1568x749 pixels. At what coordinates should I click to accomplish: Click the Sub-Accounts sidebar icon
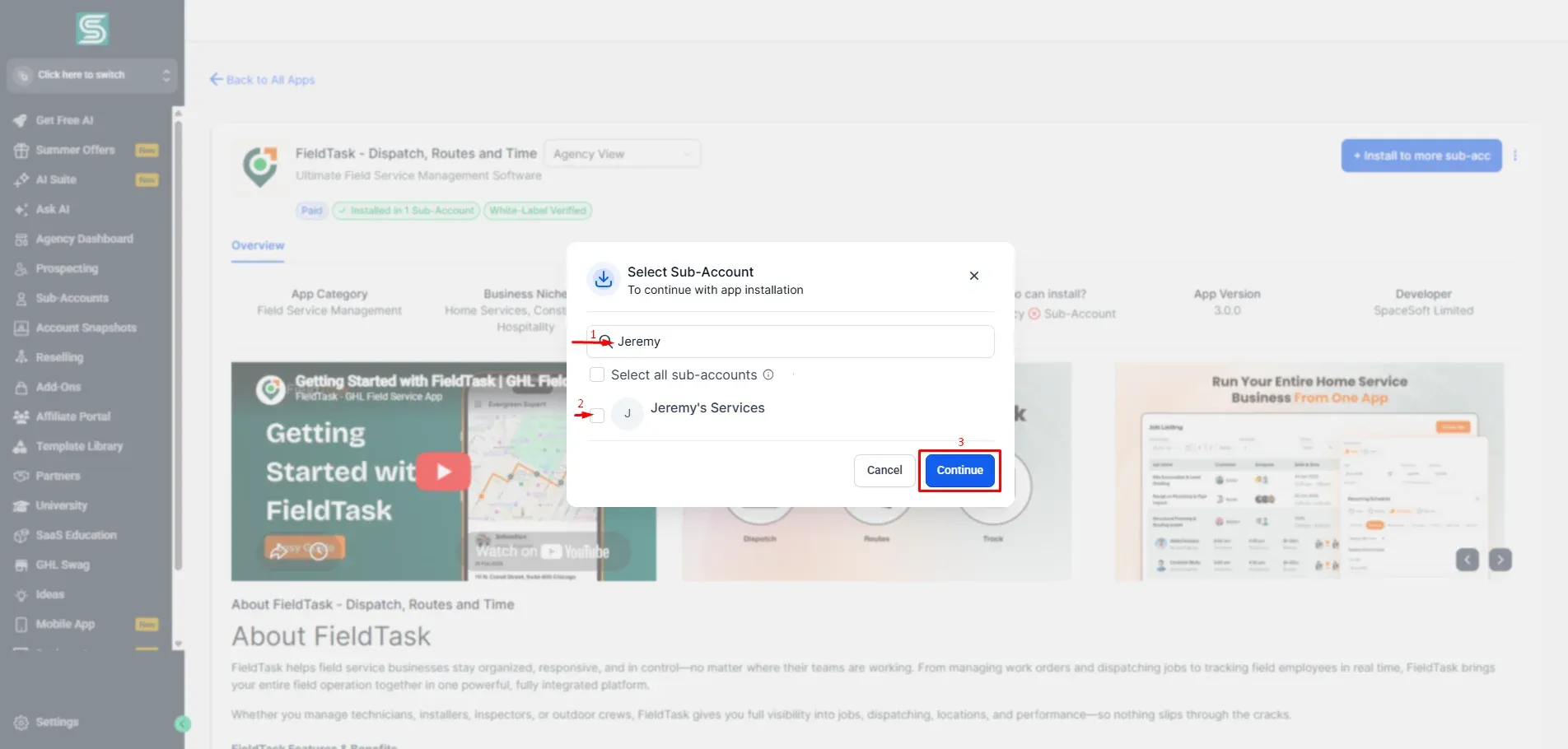tap(21, 298)
